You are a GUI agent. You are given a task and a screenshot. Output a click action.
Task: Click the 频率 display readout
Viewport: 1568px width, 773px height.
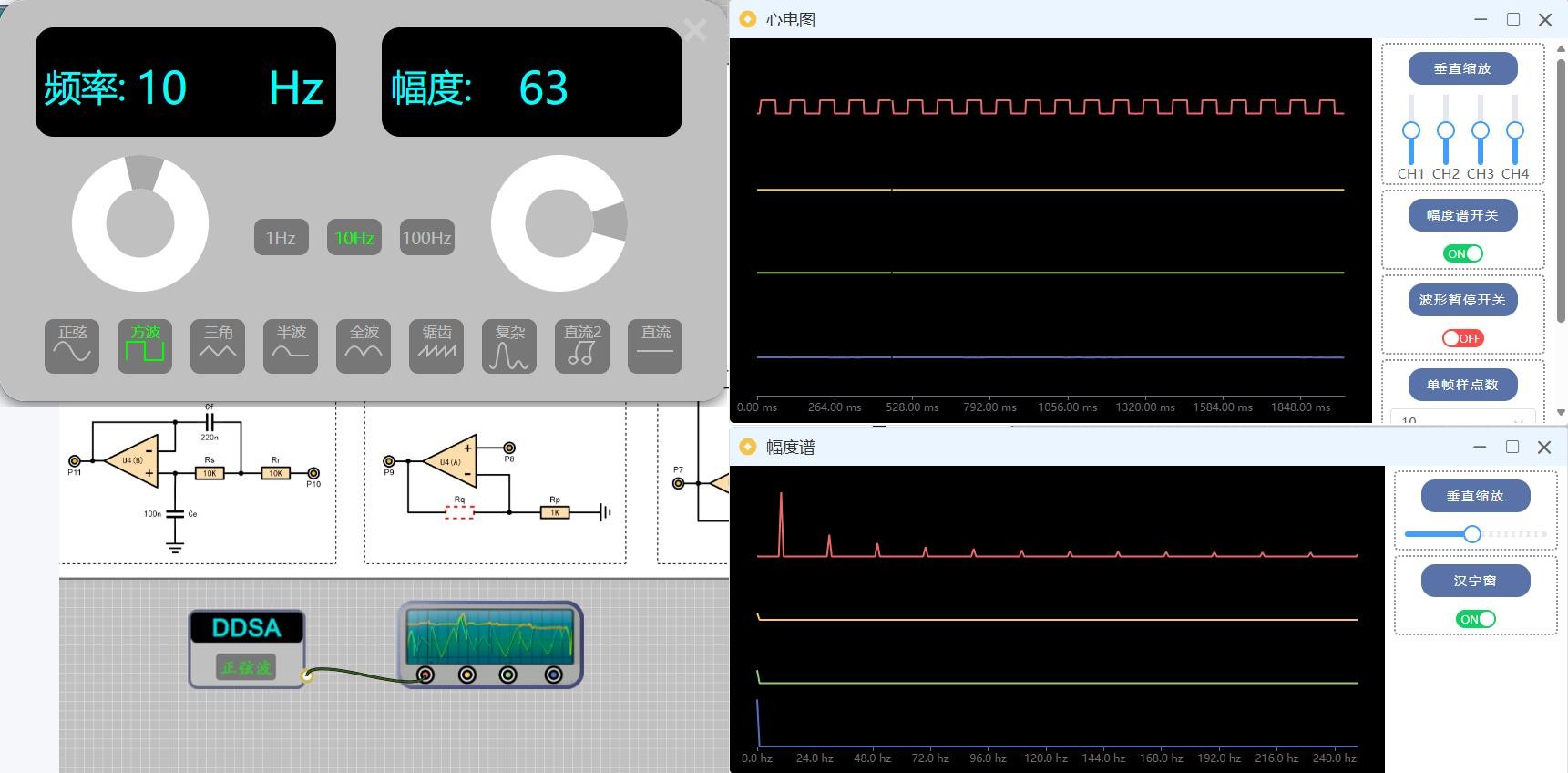click(x=186, y=82)
